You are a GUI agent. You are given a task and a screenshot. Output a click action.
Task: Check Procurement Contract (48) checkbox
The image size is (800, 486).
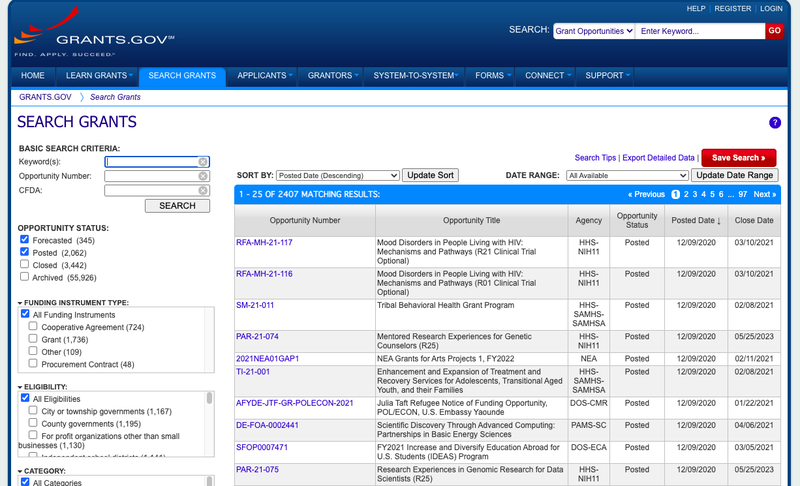point(33,363)
